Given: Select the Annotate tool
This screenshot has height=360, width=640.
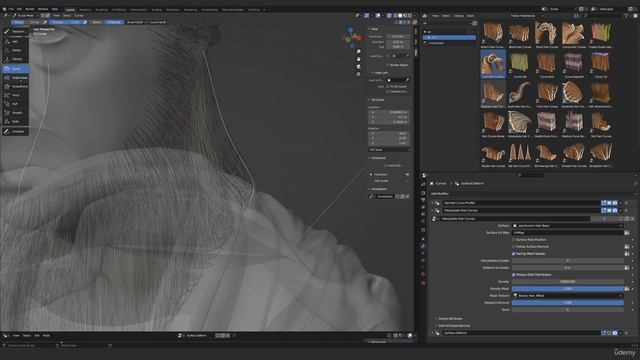Looking at the screenshot, I should pos(16,131).
